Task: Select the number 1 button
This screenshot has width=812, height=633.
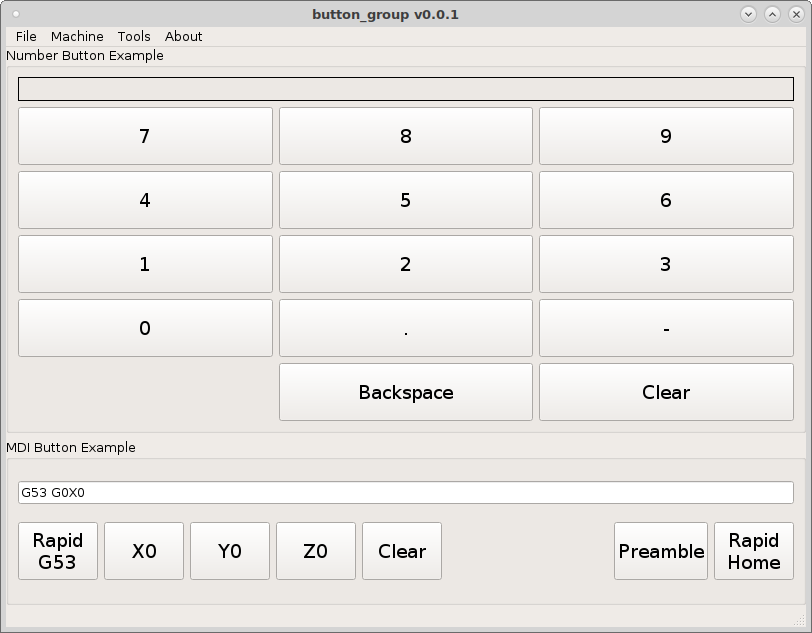Action: (x=145, y=264)
